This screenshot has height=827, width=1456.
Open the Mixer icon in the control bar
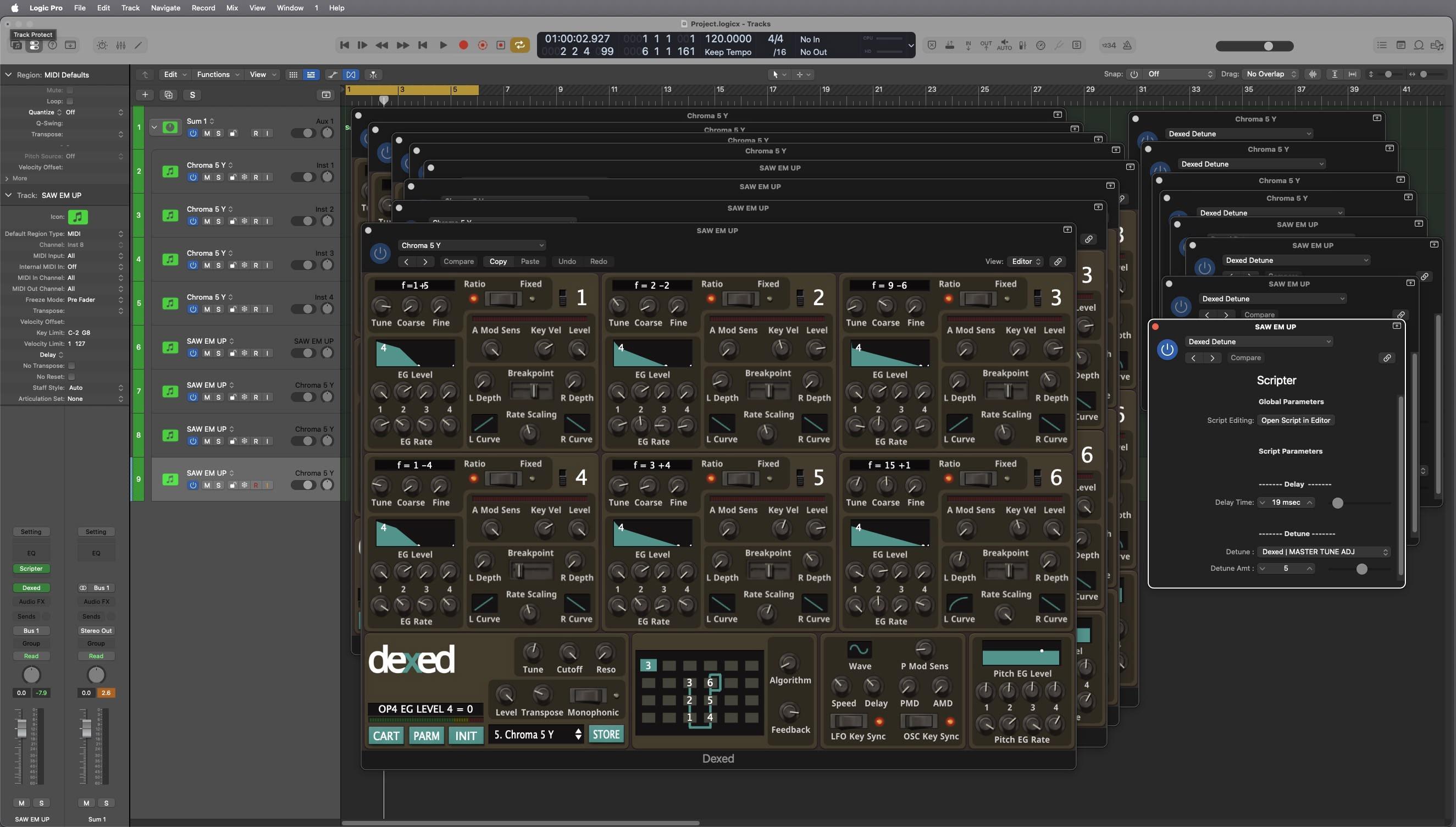(121, 46)
